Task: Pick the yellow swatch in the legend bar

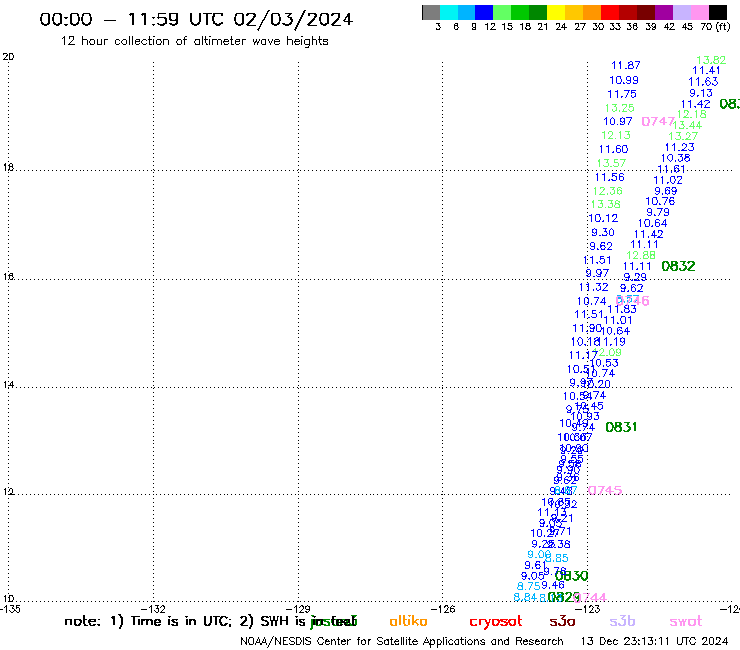Action: point(556,12)
